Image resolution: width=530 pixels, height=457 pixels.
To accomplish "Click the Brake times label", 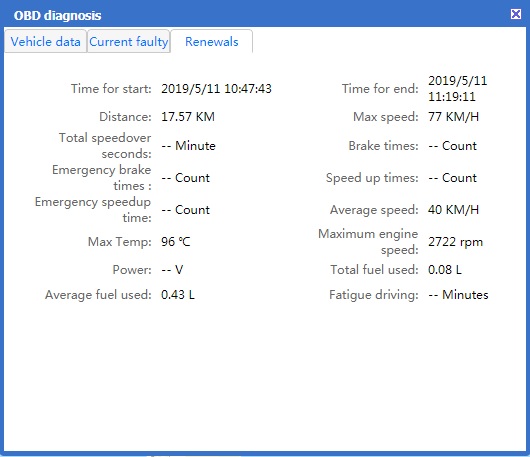I will 384,146.
